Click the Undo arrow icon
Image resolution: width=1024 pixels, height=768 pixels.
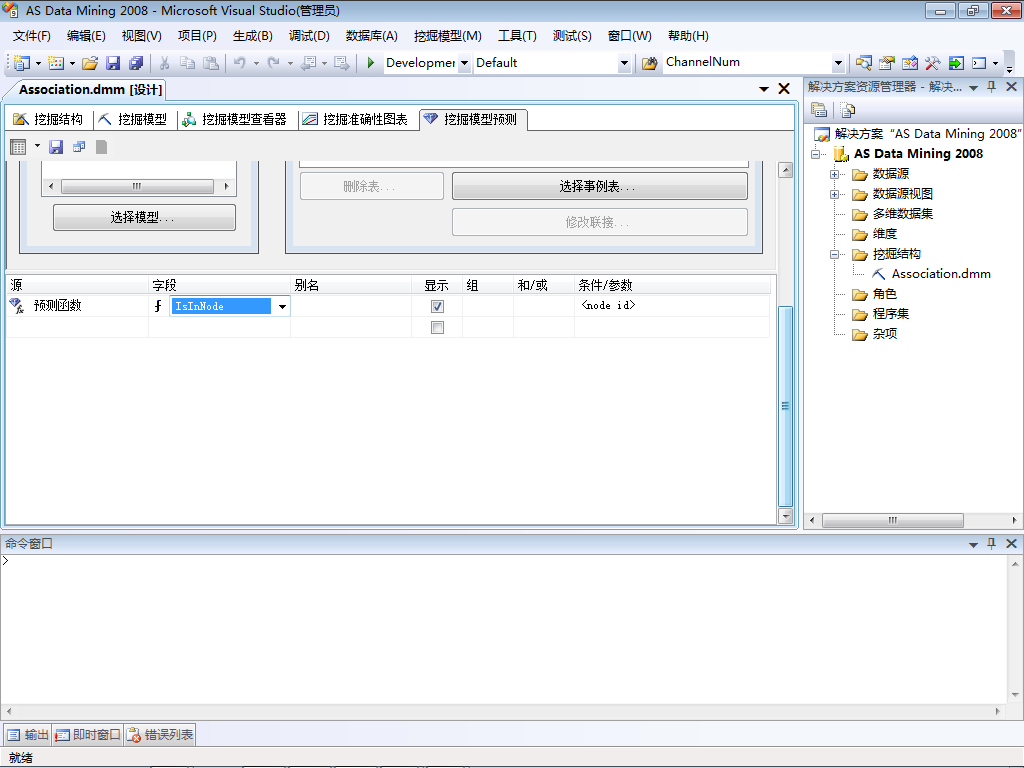tap(240, 63)
